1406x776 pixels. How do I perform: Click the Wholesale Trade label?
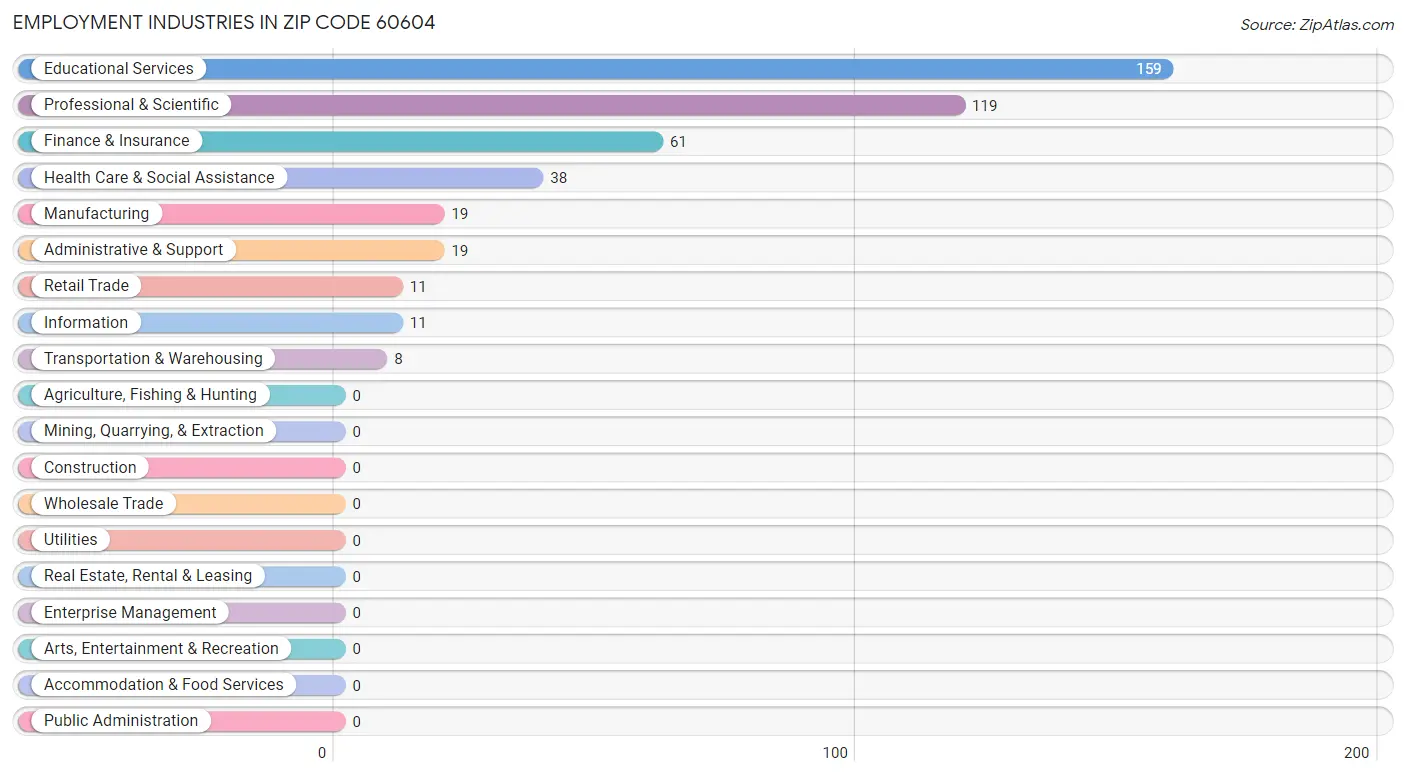point(103,504)
